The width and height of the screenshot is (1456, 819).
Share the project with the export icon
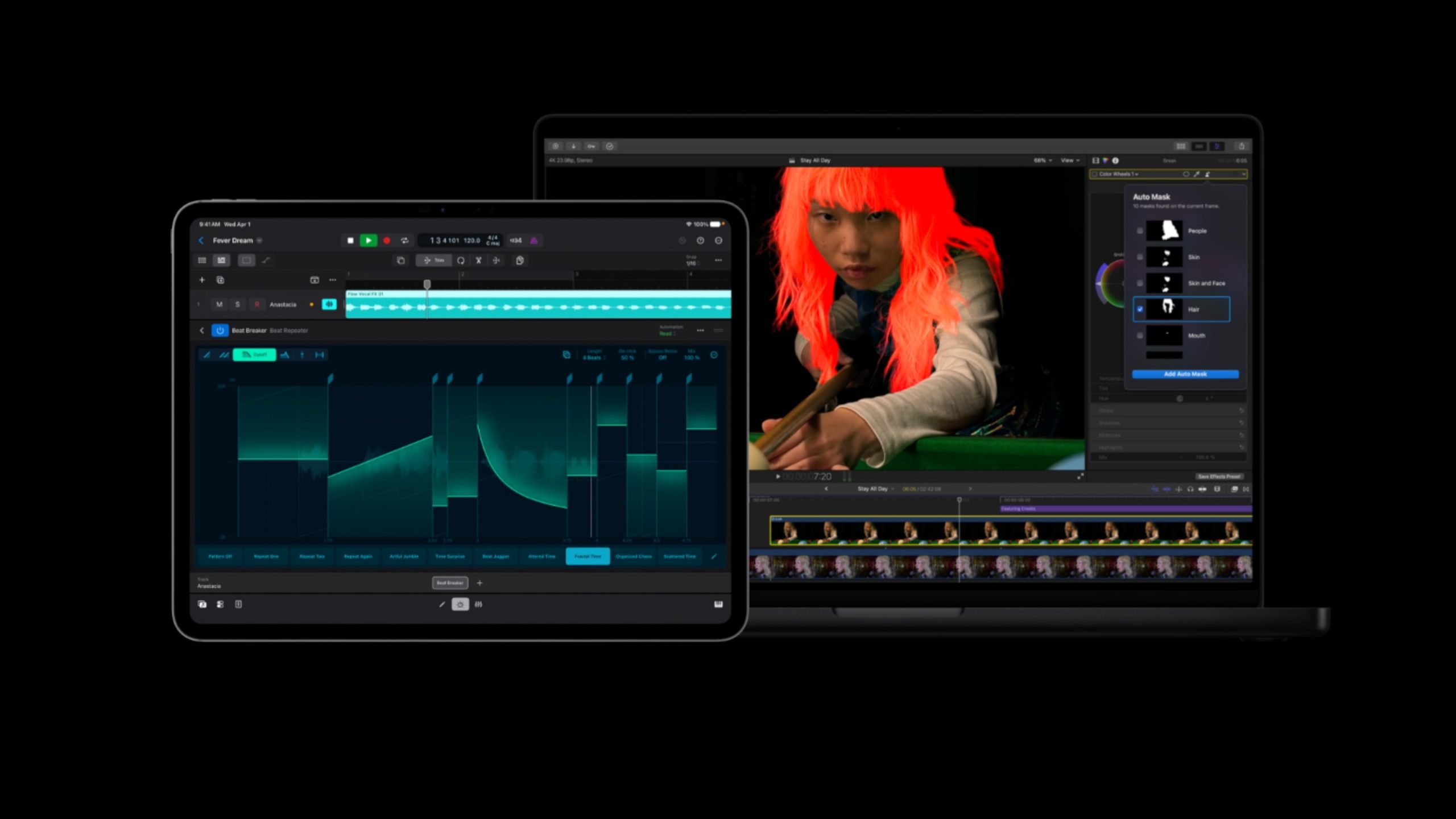pyautogui.click(x=1242, y=146)
